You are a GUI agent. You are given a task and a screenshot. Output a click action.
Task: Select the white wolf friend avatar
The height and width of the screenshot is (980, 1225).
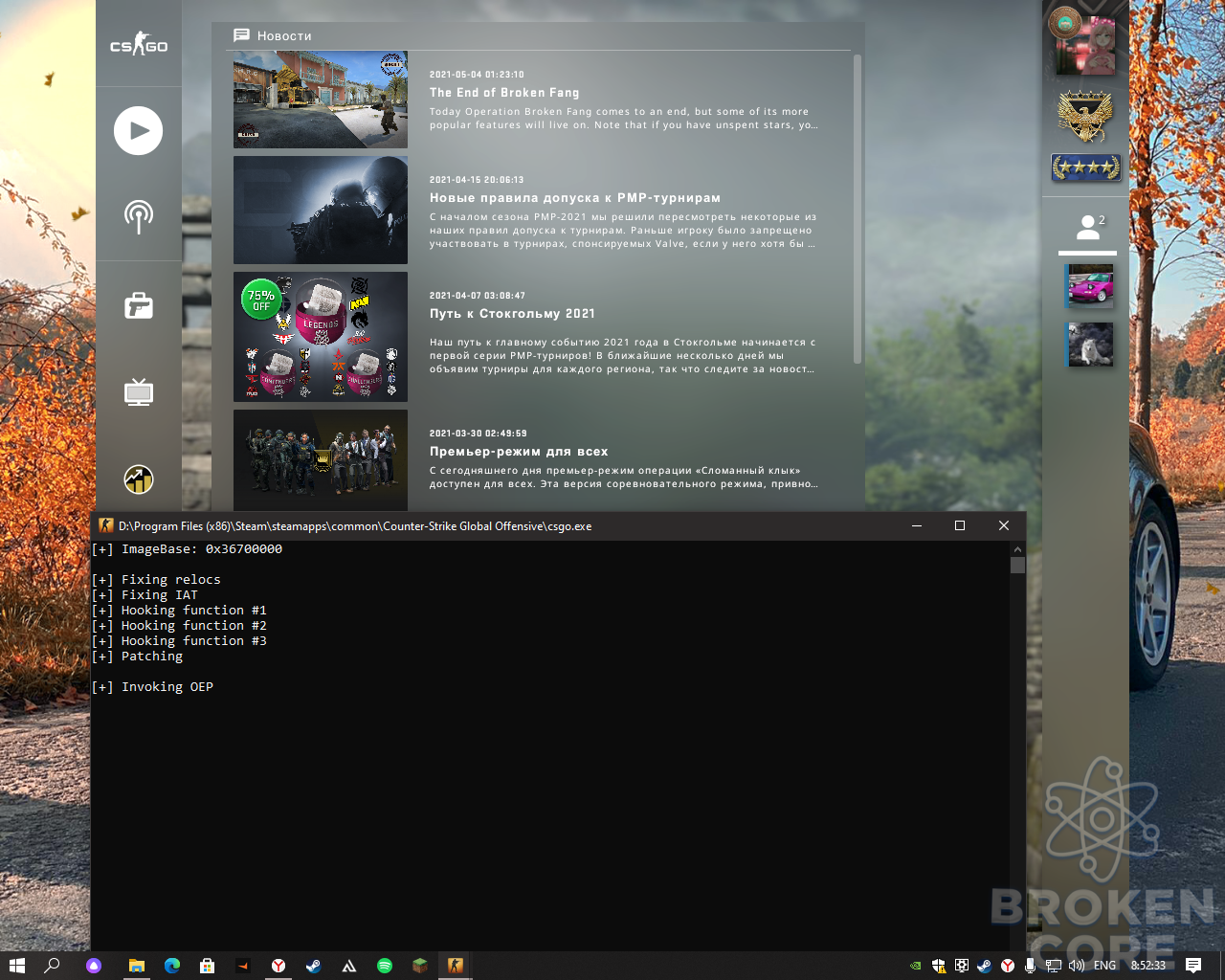click(1089, 345)
